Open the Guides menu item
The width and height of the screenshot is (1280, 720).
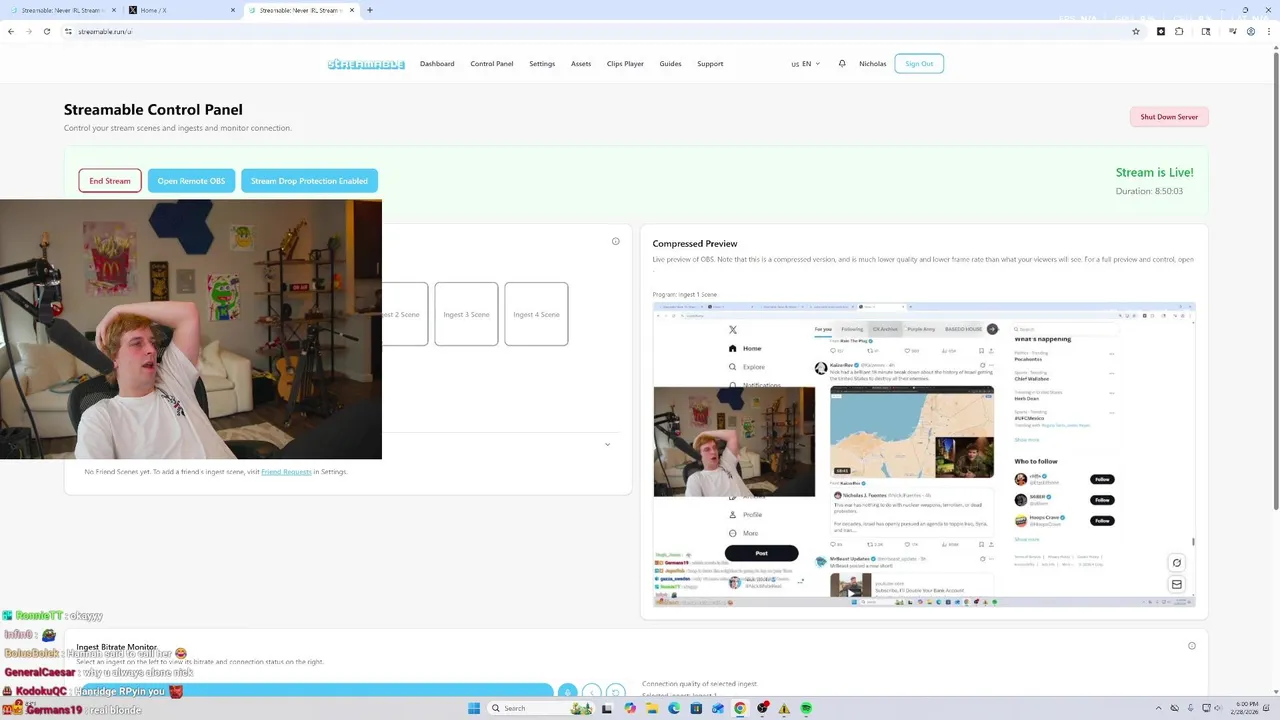coord(670,64)
